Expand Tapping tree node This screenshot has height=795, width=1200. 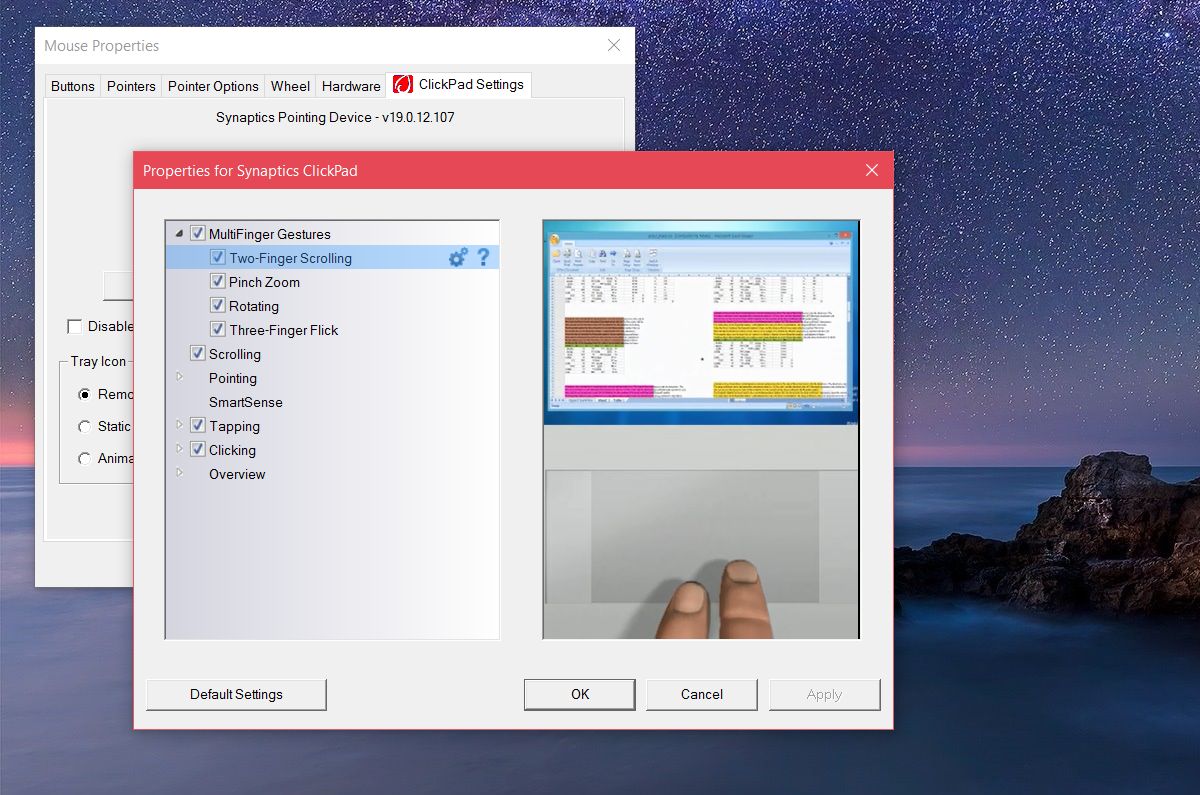180,425
